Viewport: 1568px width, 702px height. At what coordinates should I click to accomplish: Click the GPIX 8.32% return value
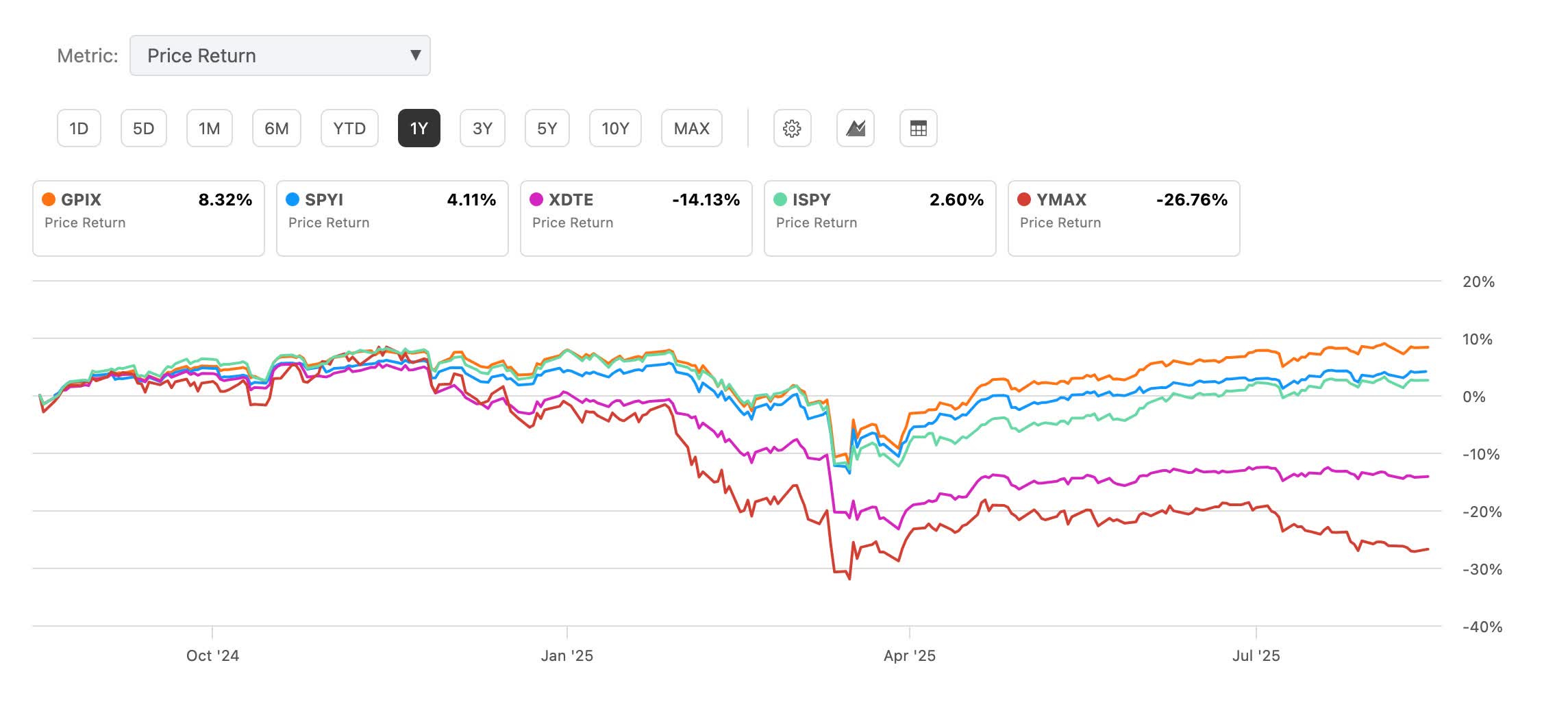(225, 200)
